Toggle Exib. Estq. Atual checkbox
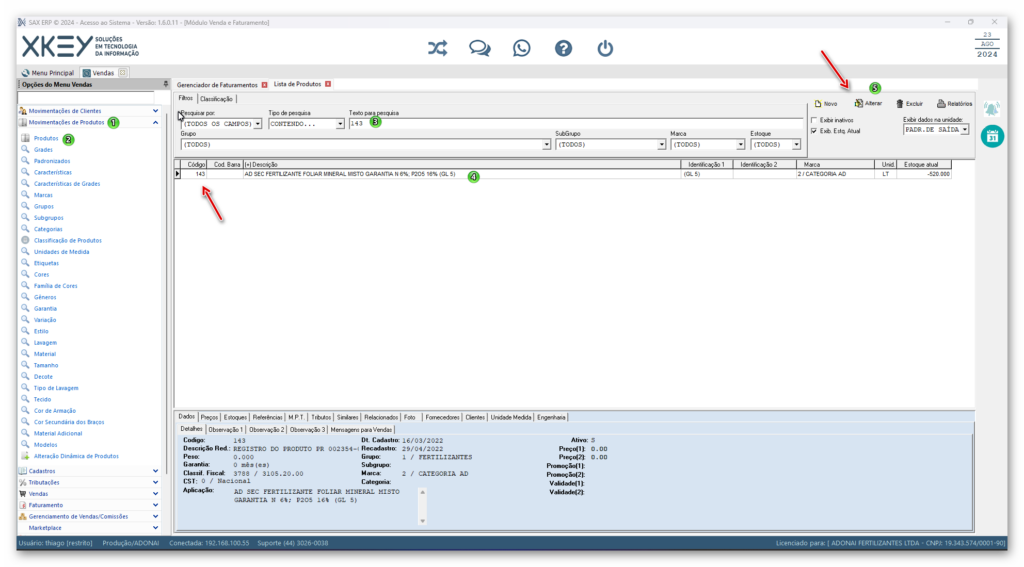 814,131
